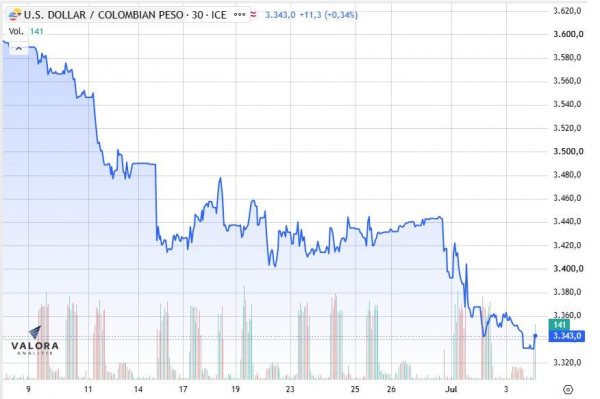Click the green 141 volume tag on the axis

(x=559, y=325)
